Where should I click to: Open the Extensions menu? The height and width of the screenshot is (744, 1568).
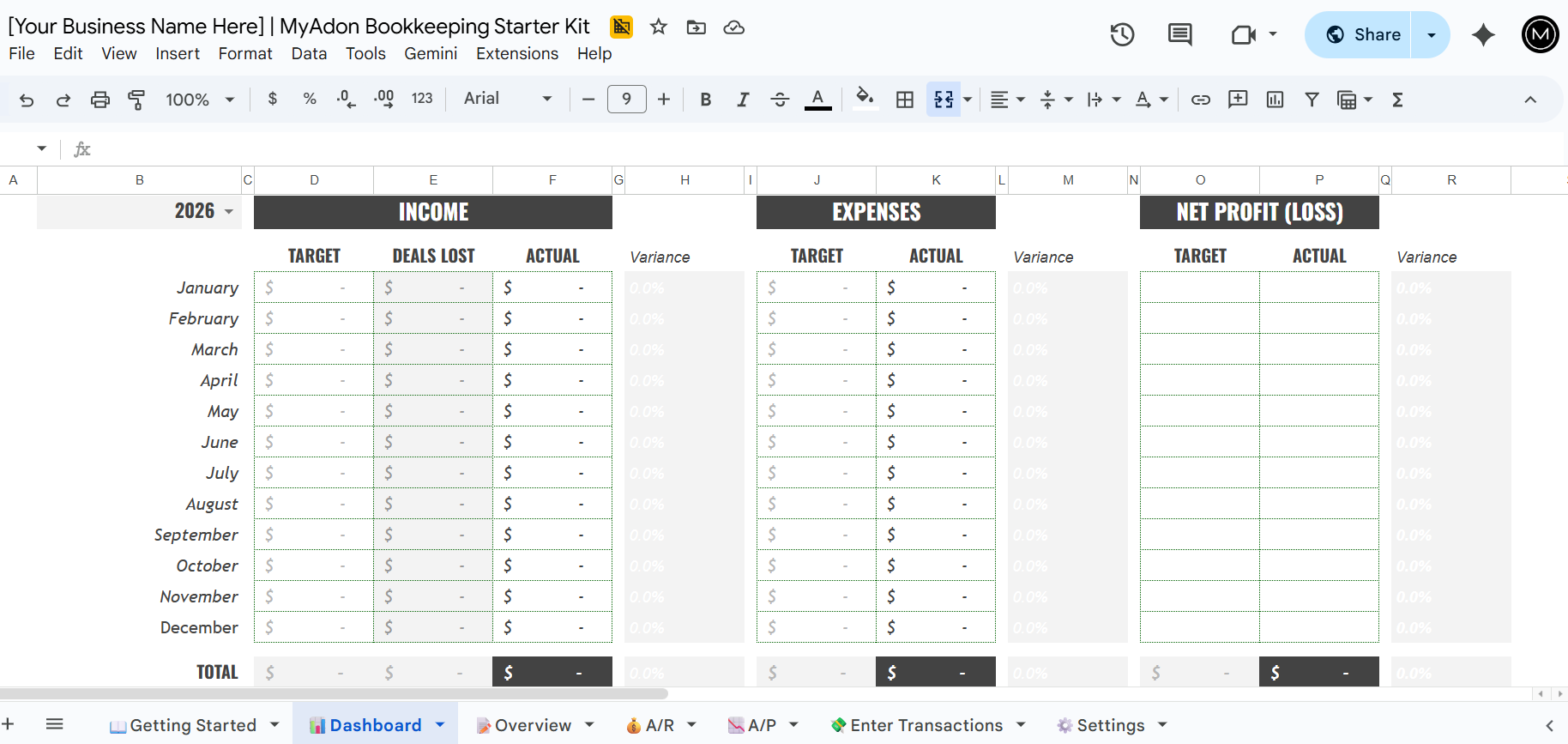click(x=517, y=53)
